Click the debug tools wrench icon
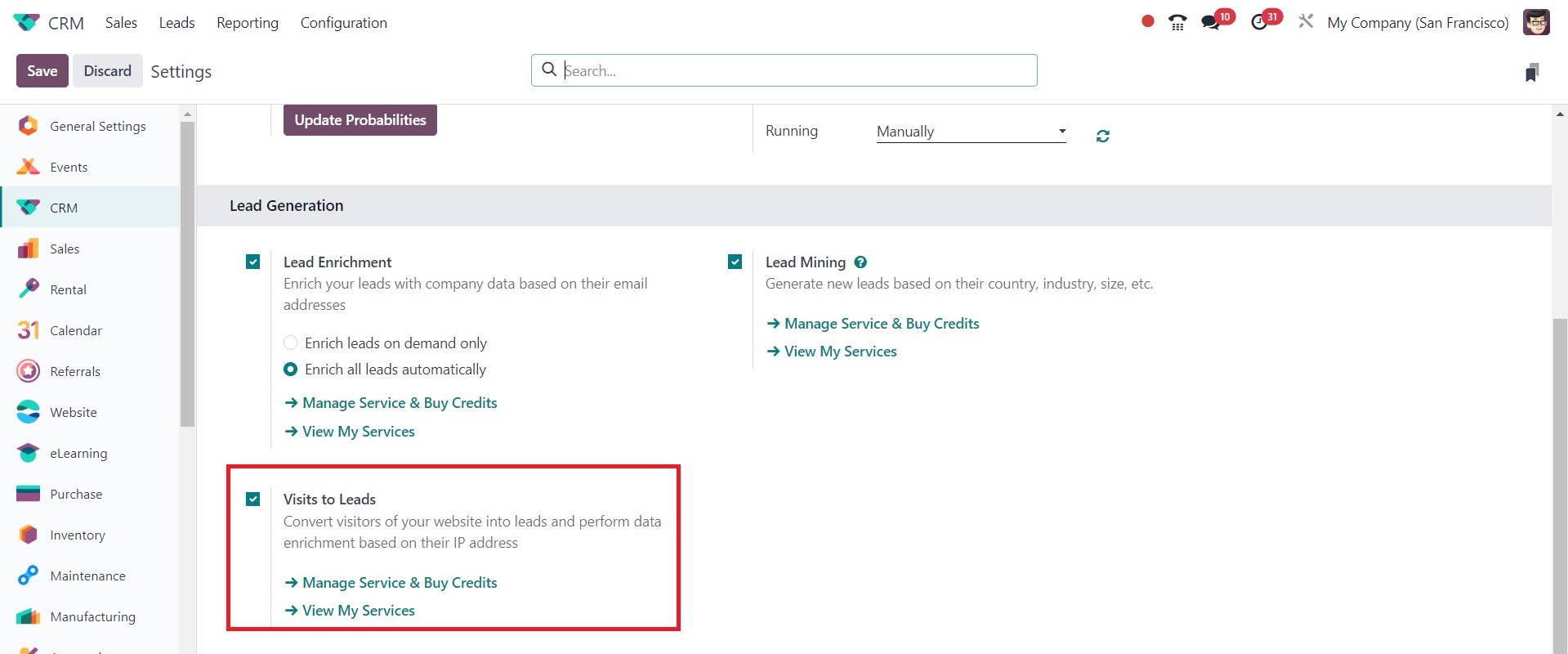The width and height of the screenshot is (1568, 654). [x=1306, y=21]
